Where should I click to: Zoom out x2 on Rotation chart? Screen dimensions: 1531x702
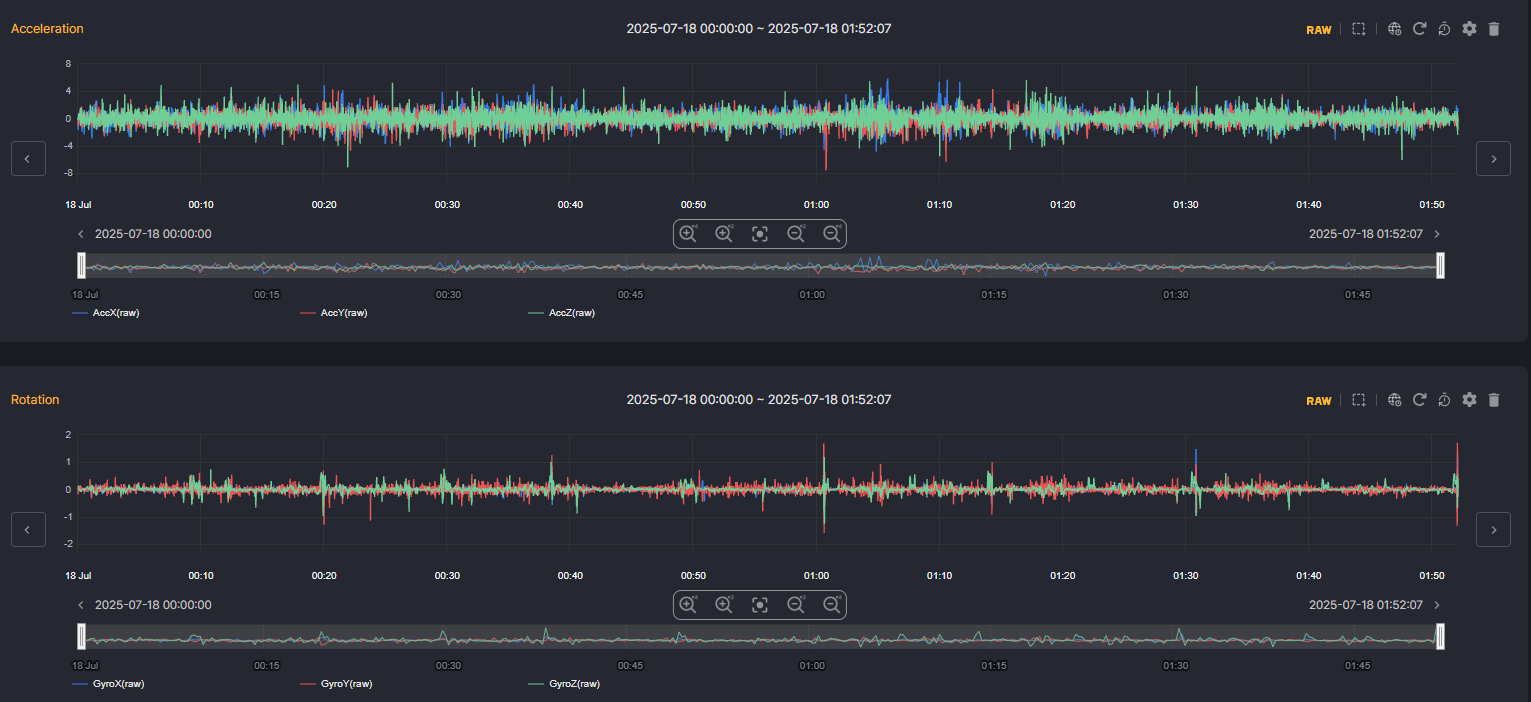[796, 605]
